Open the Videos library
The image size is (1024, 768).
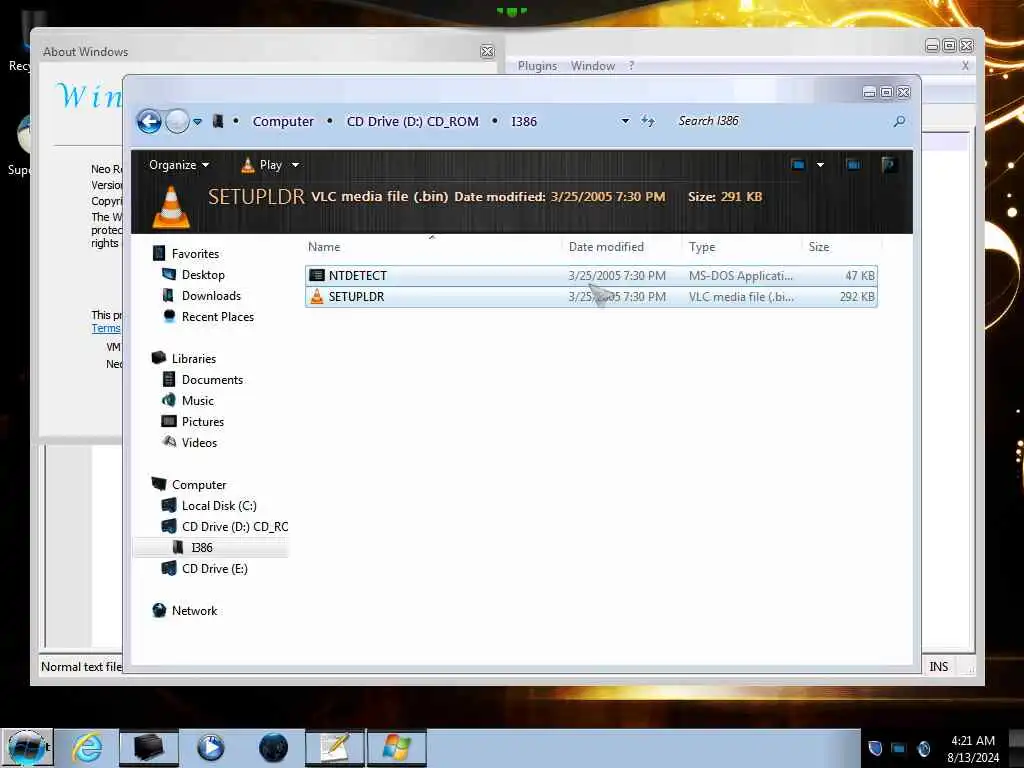(x=199, y=442)
